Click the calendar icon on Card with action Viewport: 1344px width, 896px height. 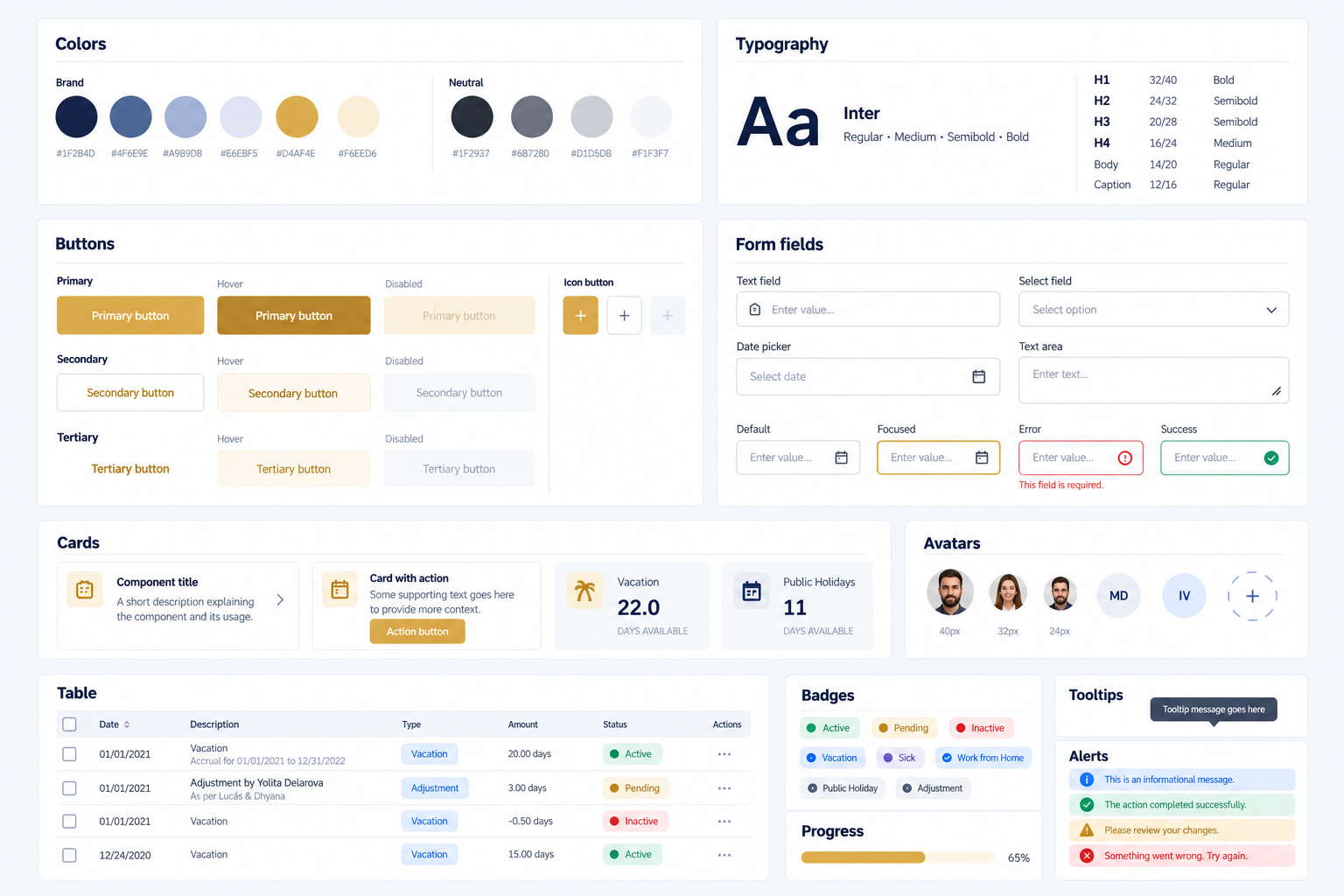pos(340,590)
